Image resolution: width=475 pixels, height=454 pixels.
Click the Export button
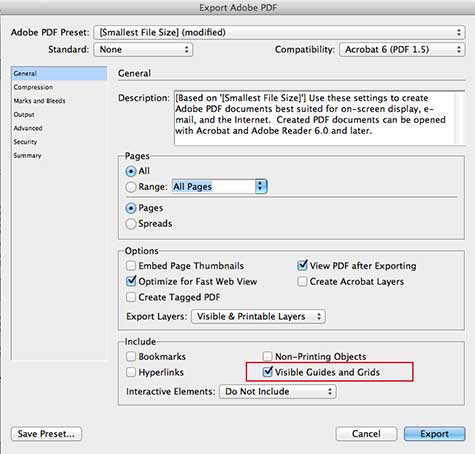click(x=434, y=434)
